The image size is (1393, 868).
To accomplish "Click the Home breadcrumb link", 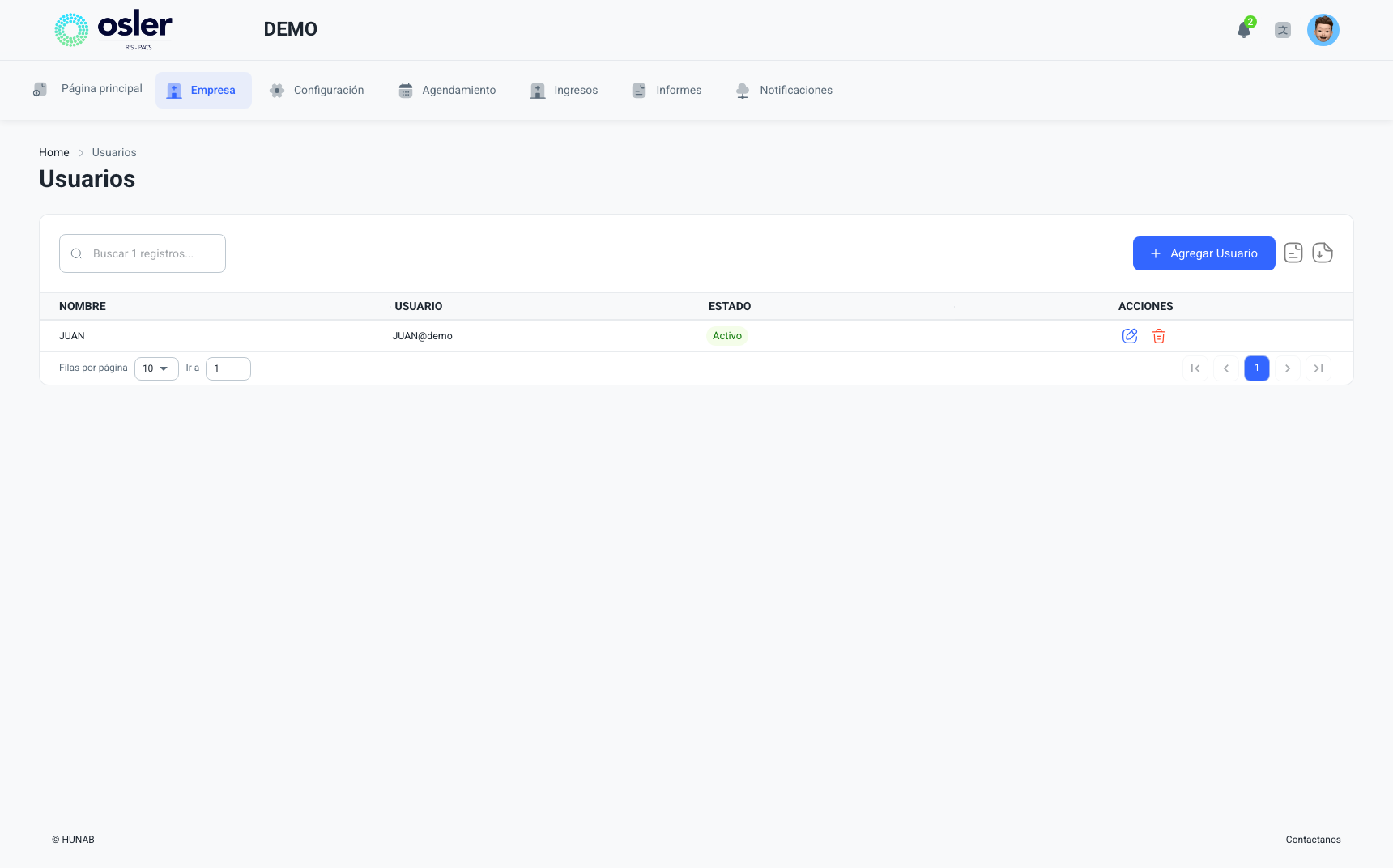I will pyautogui.click(x=54, y=152).
